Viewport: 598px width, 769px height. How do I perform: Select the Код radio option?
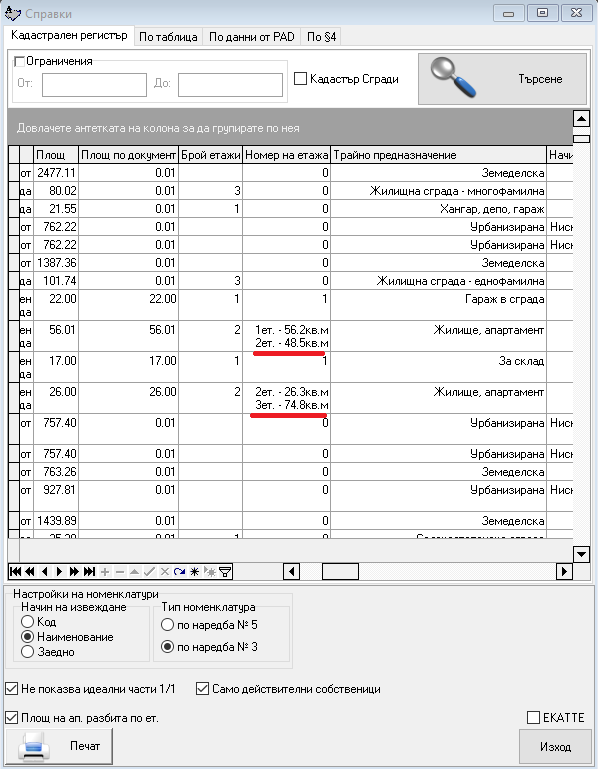[27, 621]
